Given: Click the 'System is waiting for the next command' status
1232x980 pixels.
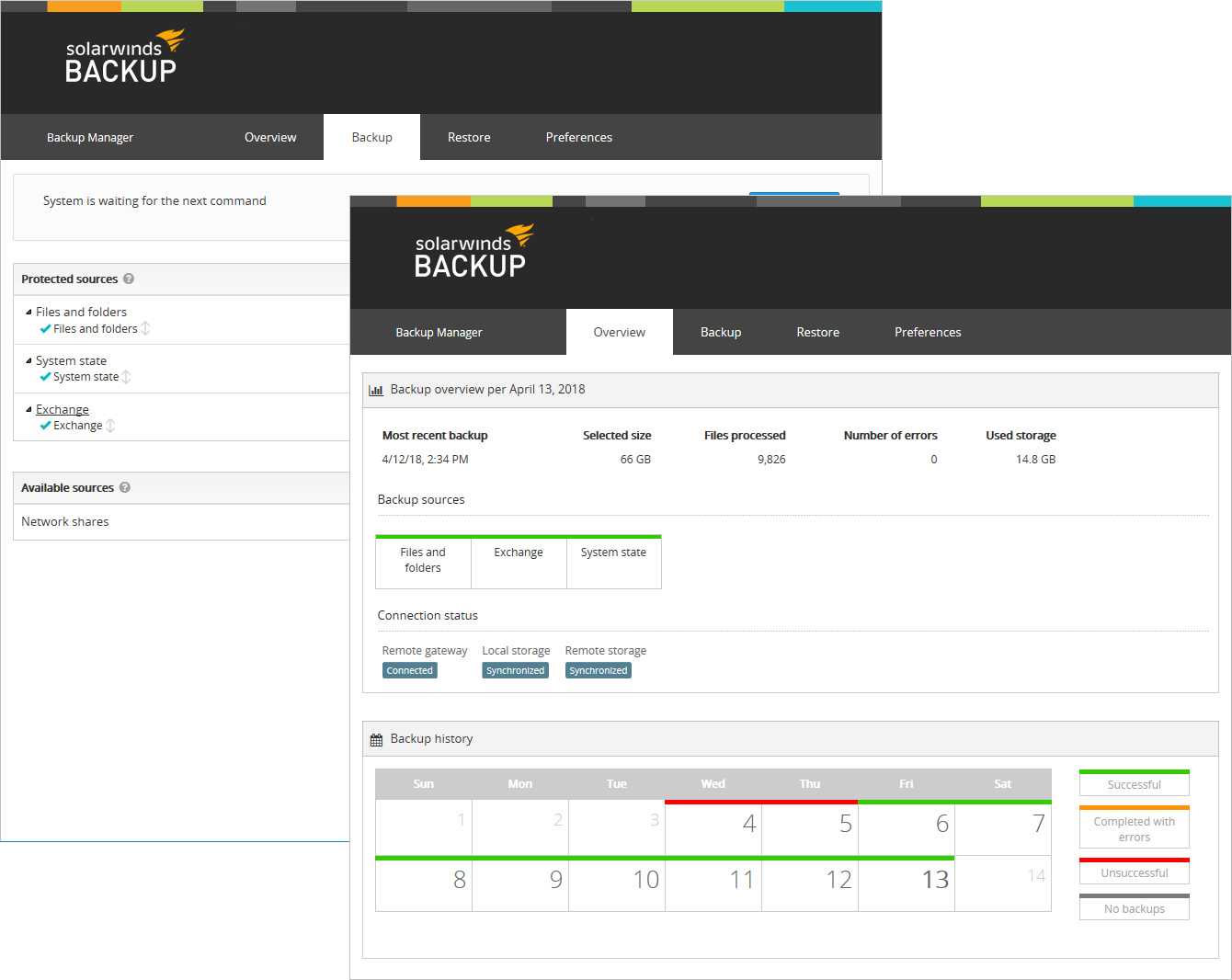Looking at the screenshot, I should (x=154, y=200).
